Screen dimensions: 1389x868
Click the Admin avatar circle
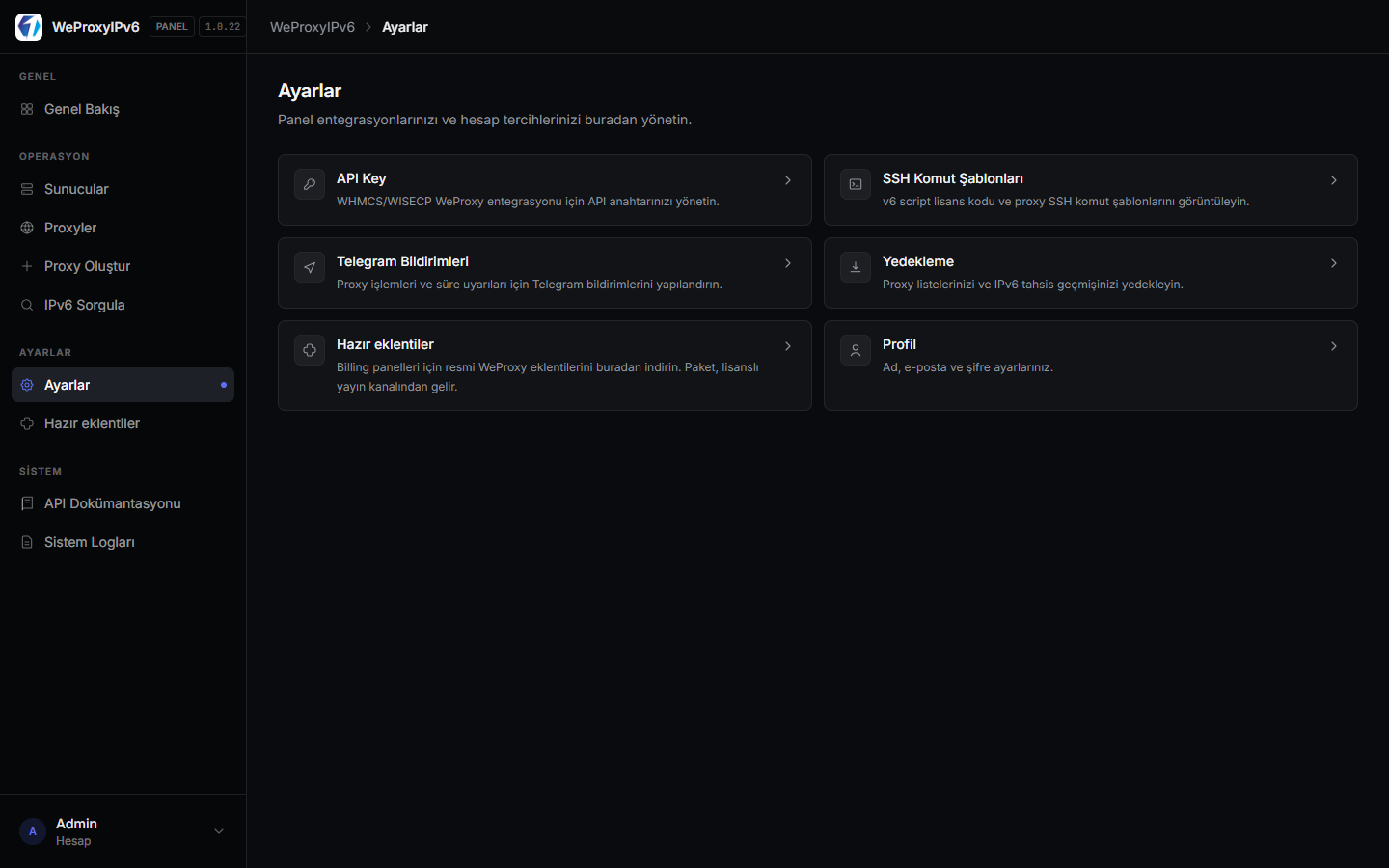click(x=33, y=831)
